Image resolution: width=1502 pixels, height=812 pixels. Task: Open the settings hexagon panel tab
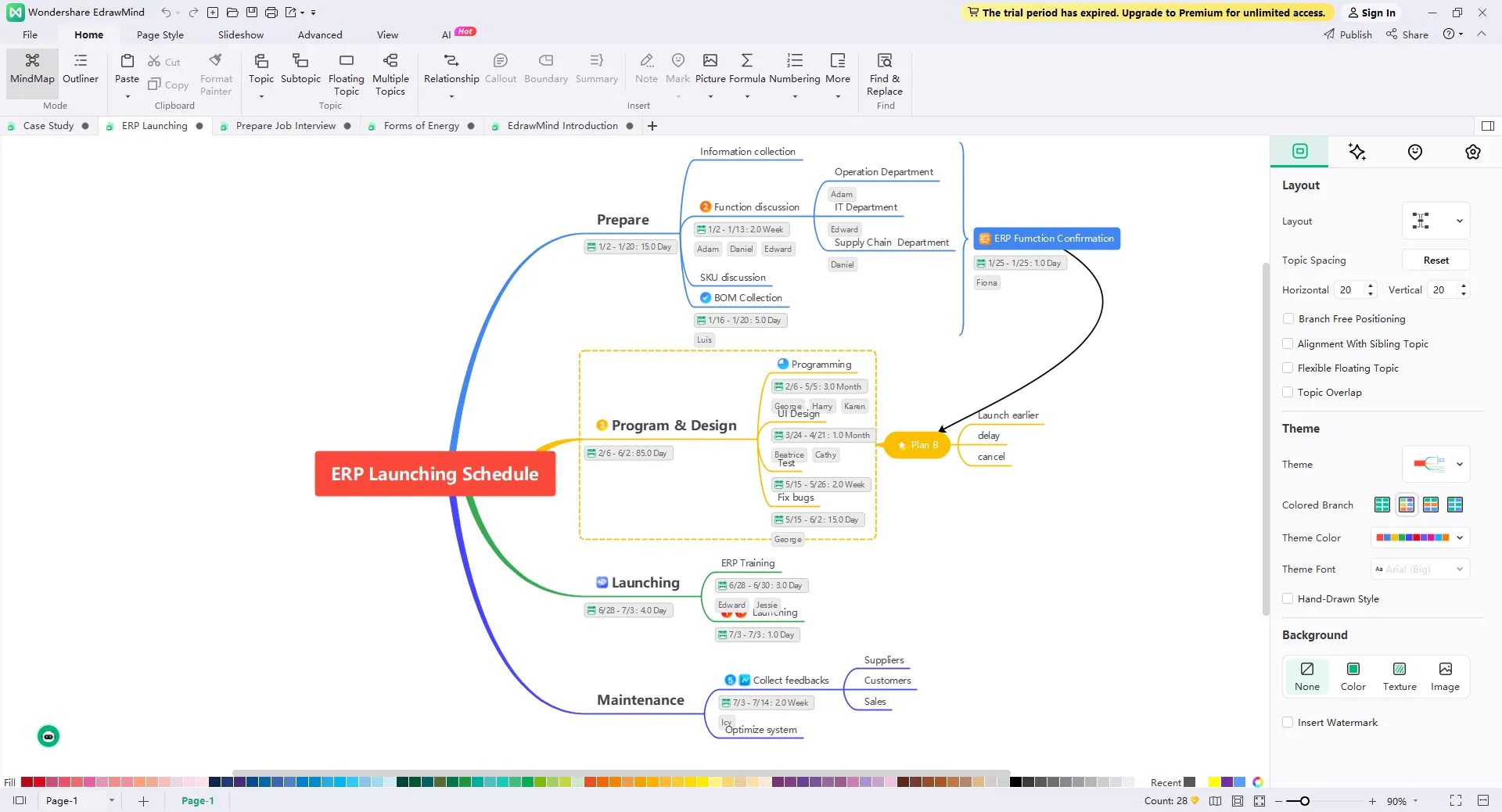coord(1473,152)
